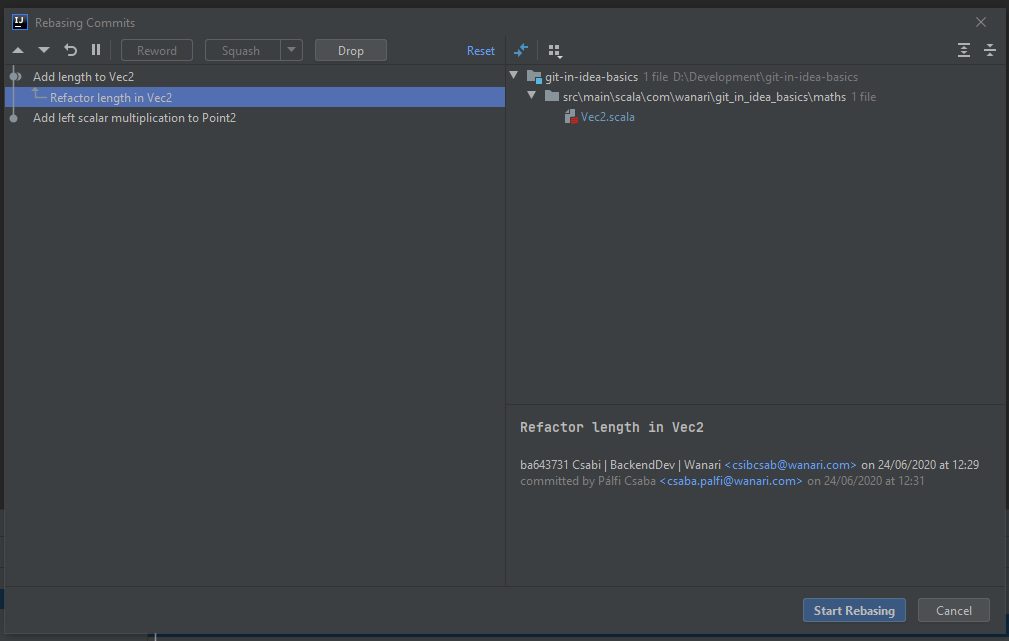Collapse the src\main\scala maths folder node
Image resolution: width=1009 pixels, height=641 pixels.
[532, 96]
